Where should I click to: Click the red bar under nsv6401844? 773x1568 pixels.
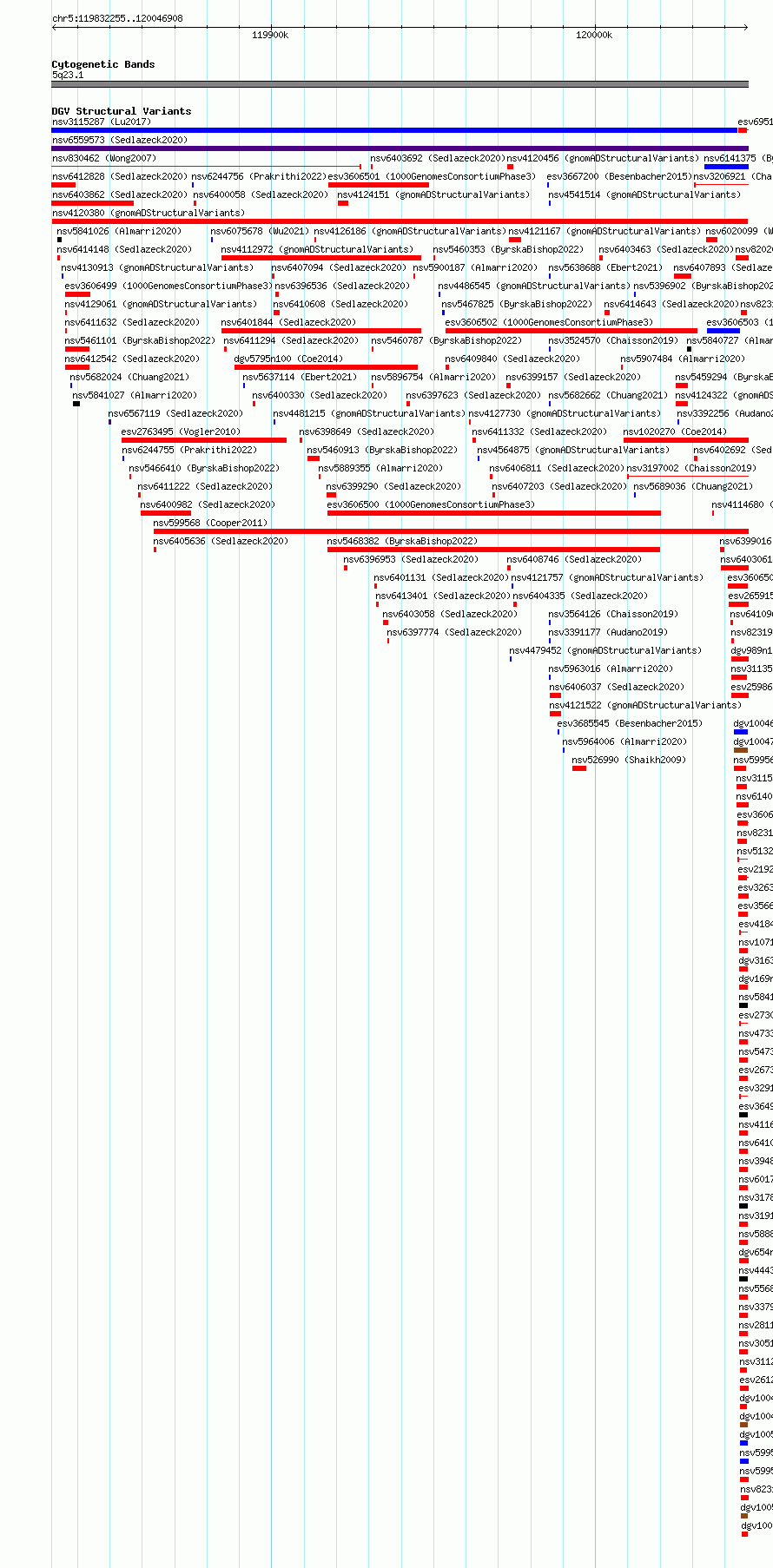coord(321,331)
